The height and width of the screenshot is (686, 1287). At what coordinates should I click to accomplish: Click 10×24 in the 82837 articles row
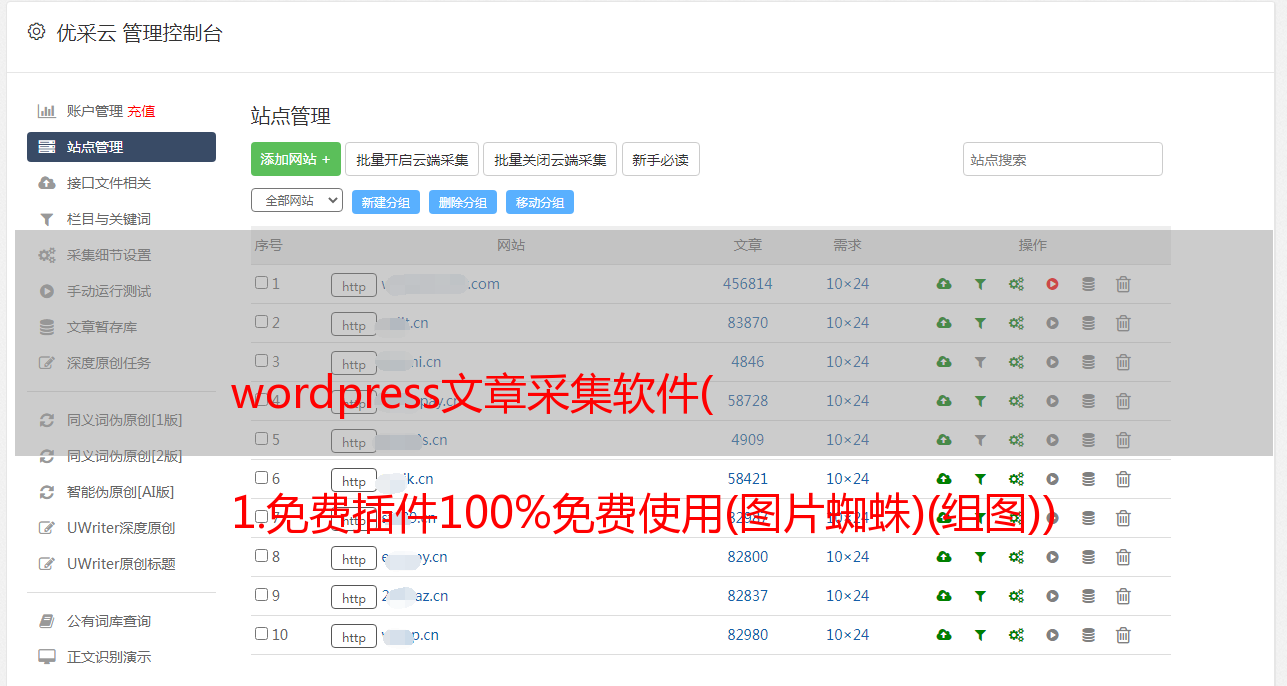[848, 596]
